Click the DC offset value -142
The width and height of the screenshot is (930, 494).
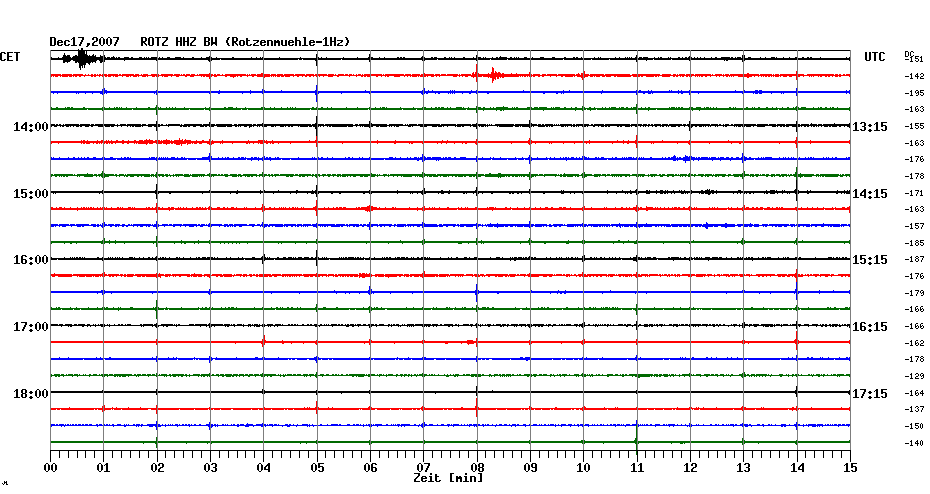coord(914,77)
